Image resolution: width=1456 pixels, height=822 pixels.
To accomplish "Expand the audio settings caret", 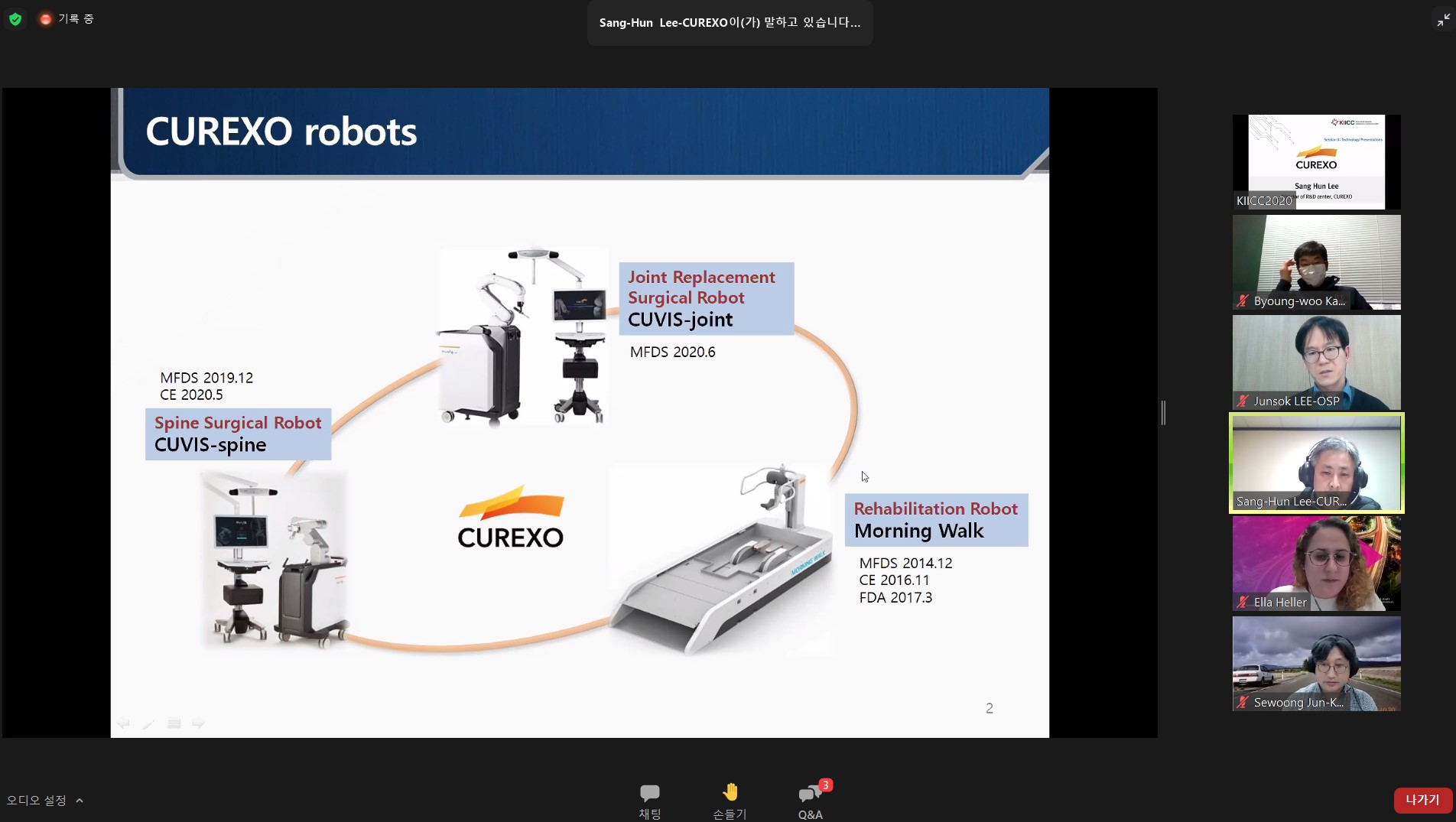I will [x=80, y=801].
